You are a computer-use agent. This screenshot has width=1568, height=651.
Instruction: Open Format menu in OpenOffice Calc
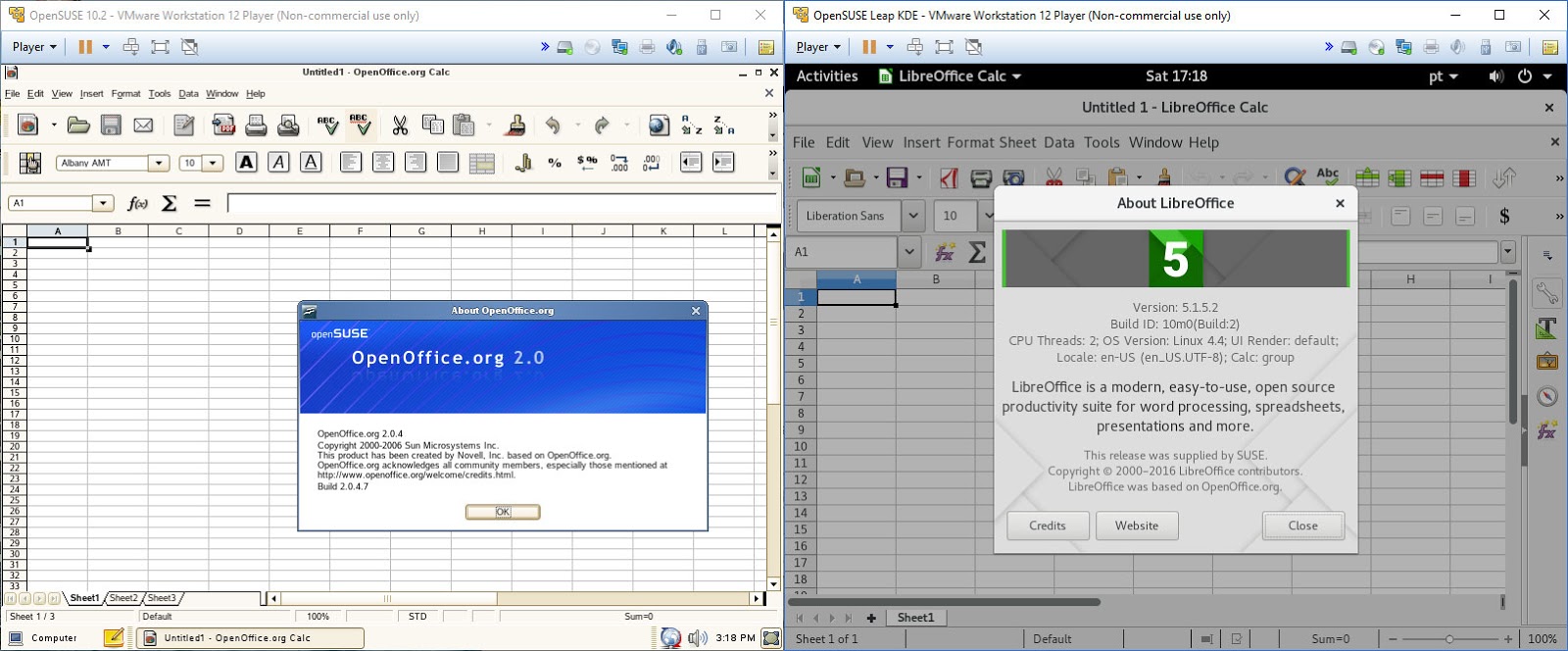[125, 94]
